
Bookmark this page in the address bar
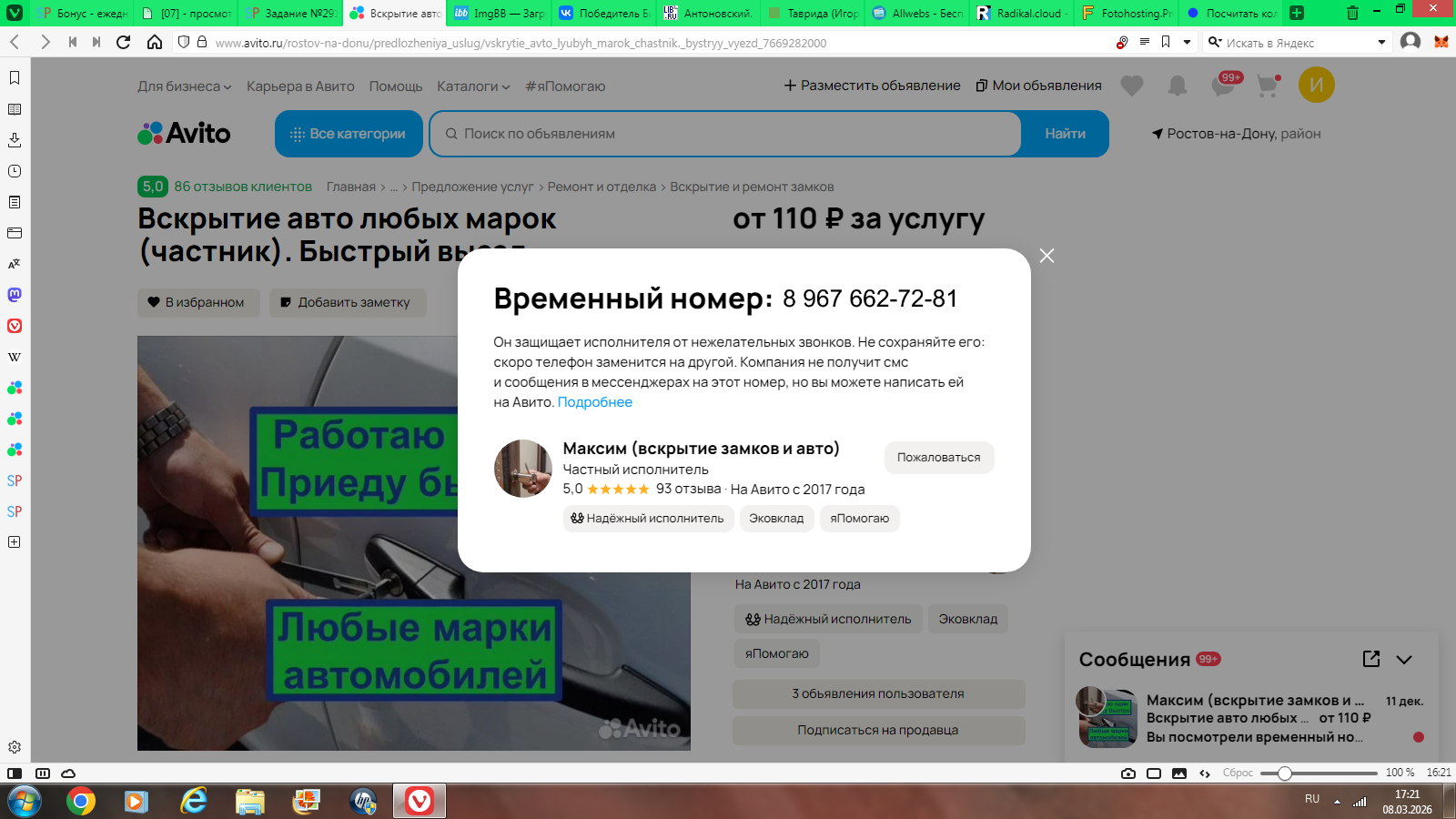pyautogui.click(x=1166, y=42)
